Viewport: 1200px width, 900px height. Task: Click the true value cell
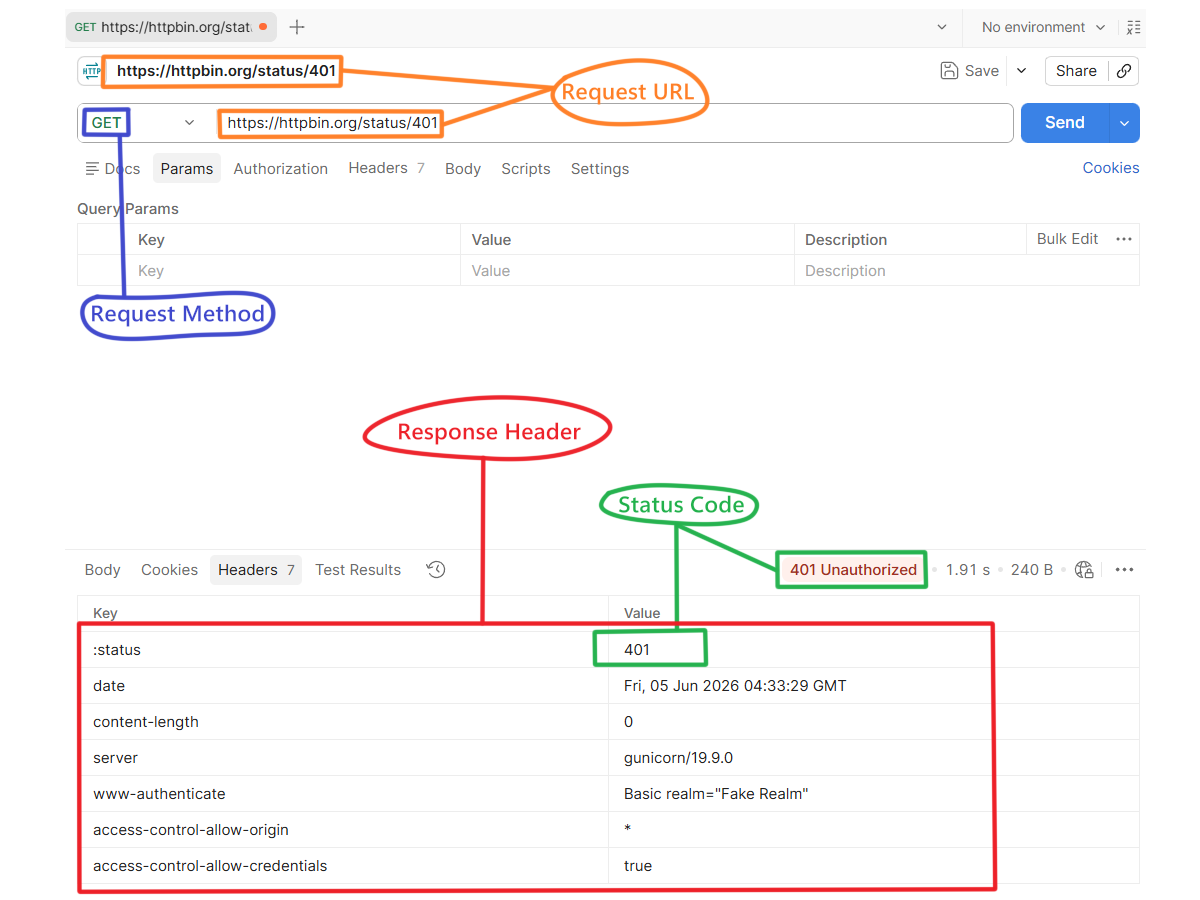pyautogui.click(x=873, y=866)
